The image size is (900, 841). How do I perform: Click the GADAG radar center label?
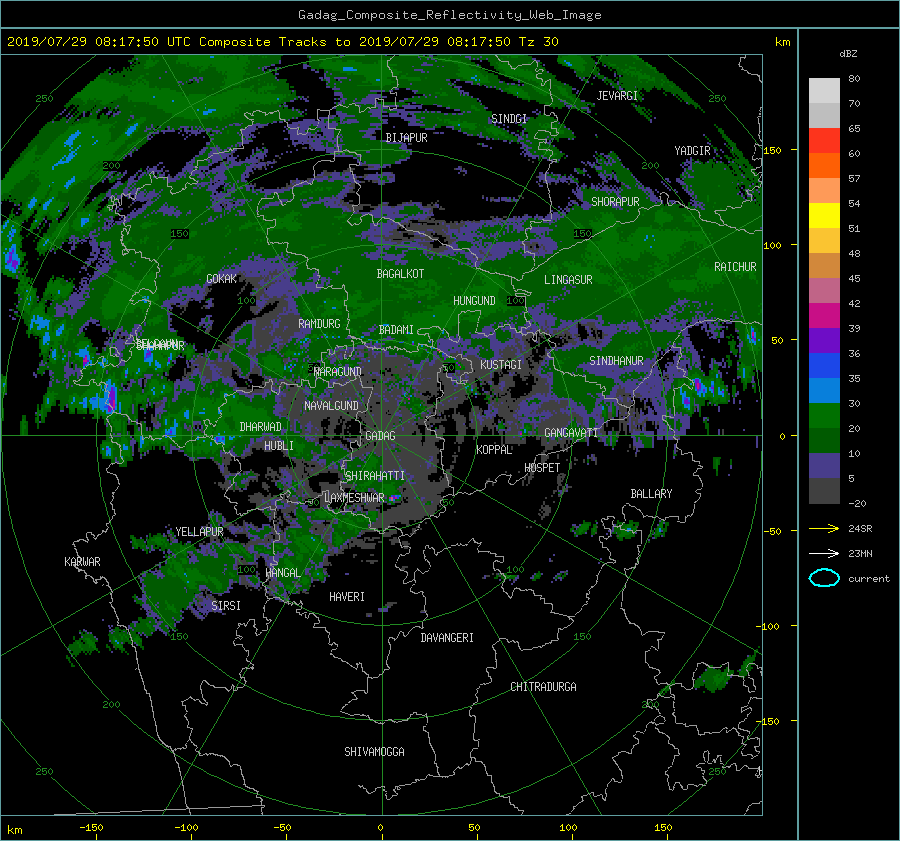(380, 436)
